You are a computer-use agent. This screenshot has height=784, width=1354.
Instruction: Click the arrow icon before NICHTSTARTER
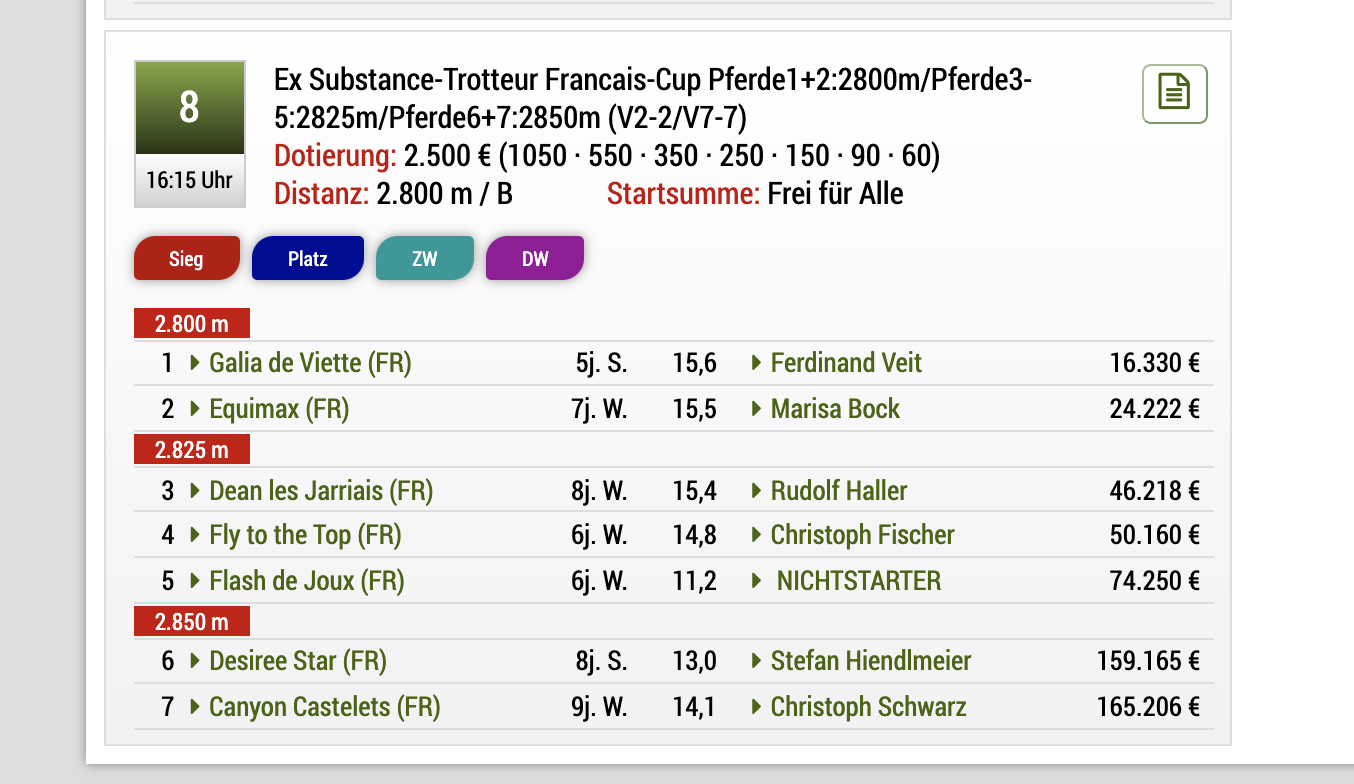coord(757,581)
